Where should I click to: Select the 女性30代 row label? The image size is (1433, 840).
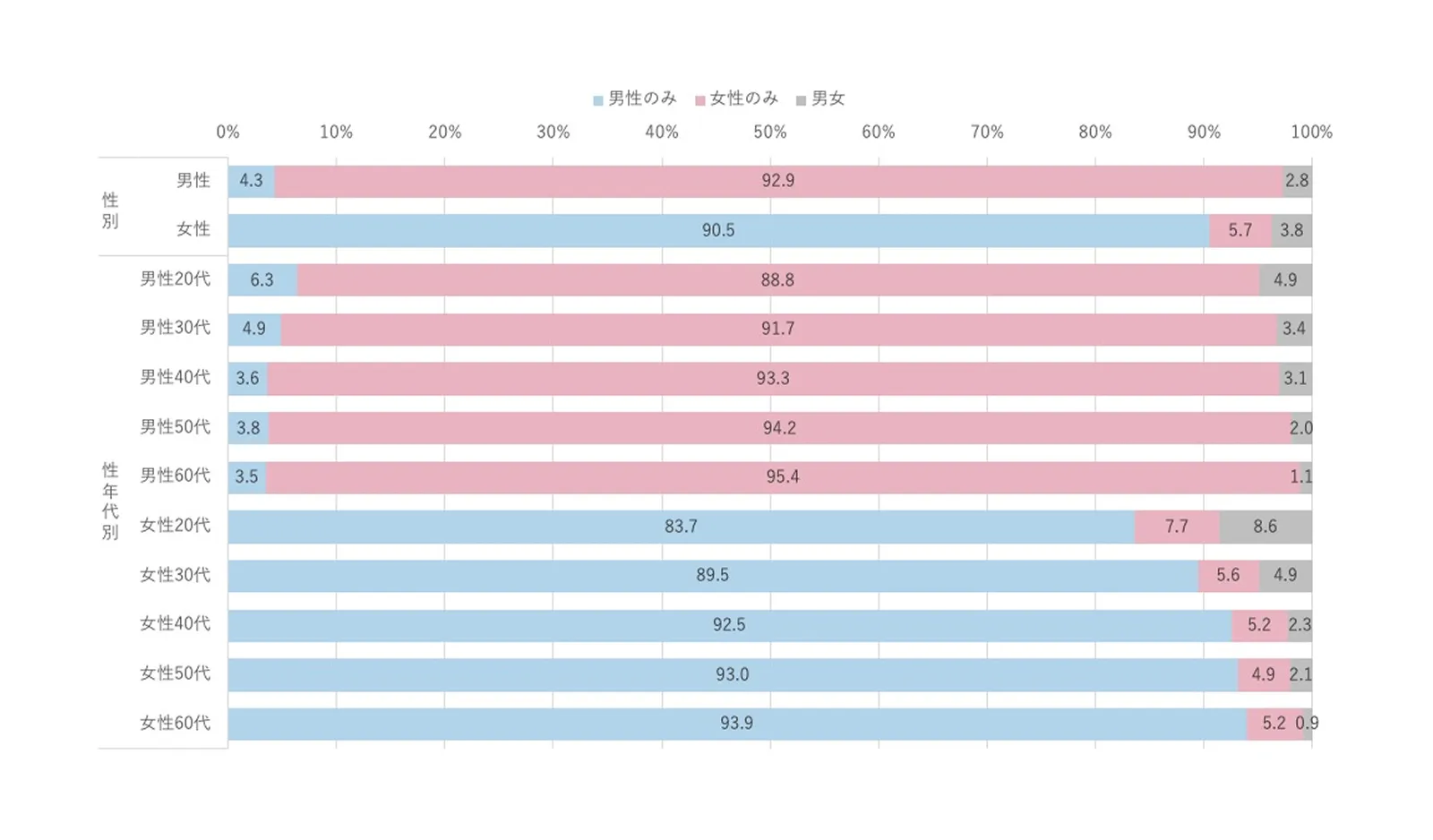pos(175,575)
